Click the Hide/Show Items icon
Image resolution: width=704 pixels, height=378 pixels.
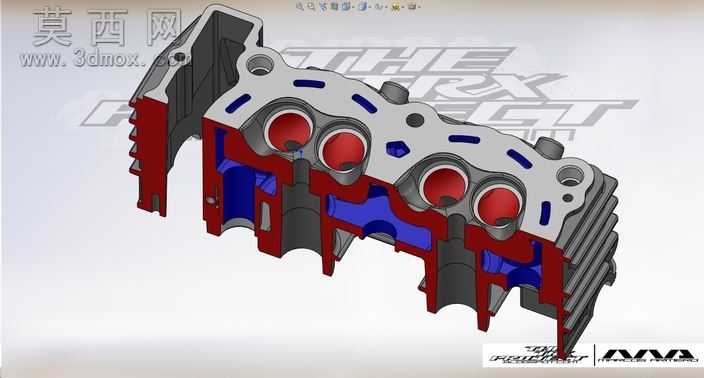[378, 6]
